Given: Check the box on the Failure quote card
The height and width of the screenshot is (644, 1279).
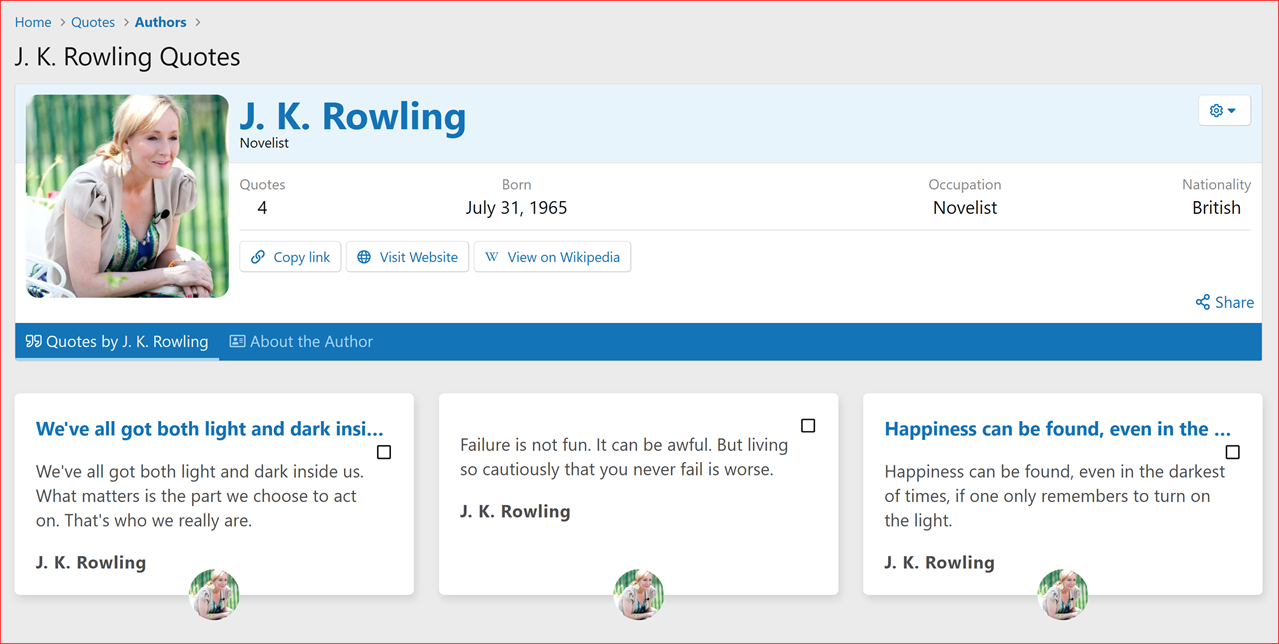Looking at the screenshot, I should click(x=808, y=426).
